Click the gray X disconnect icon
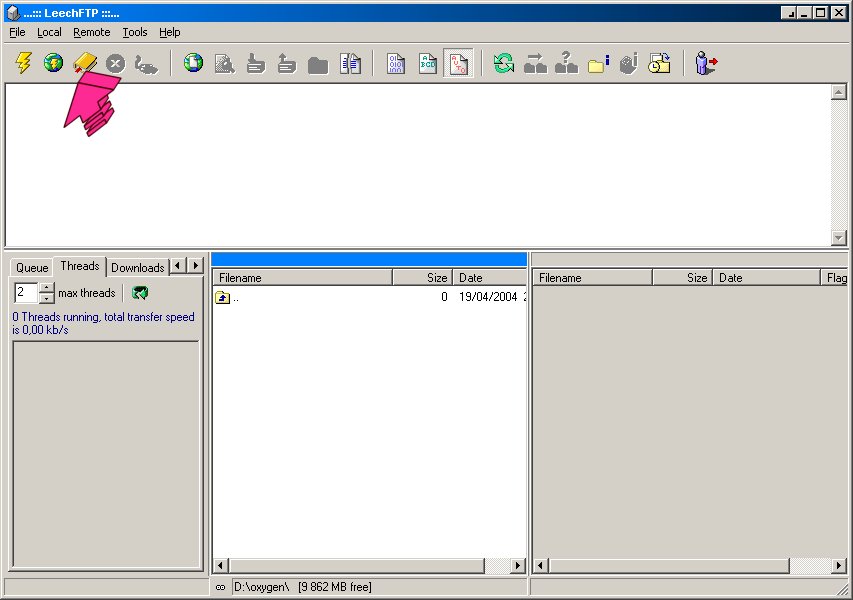Screen dimensions: 853x600 (x=115, y=64)
